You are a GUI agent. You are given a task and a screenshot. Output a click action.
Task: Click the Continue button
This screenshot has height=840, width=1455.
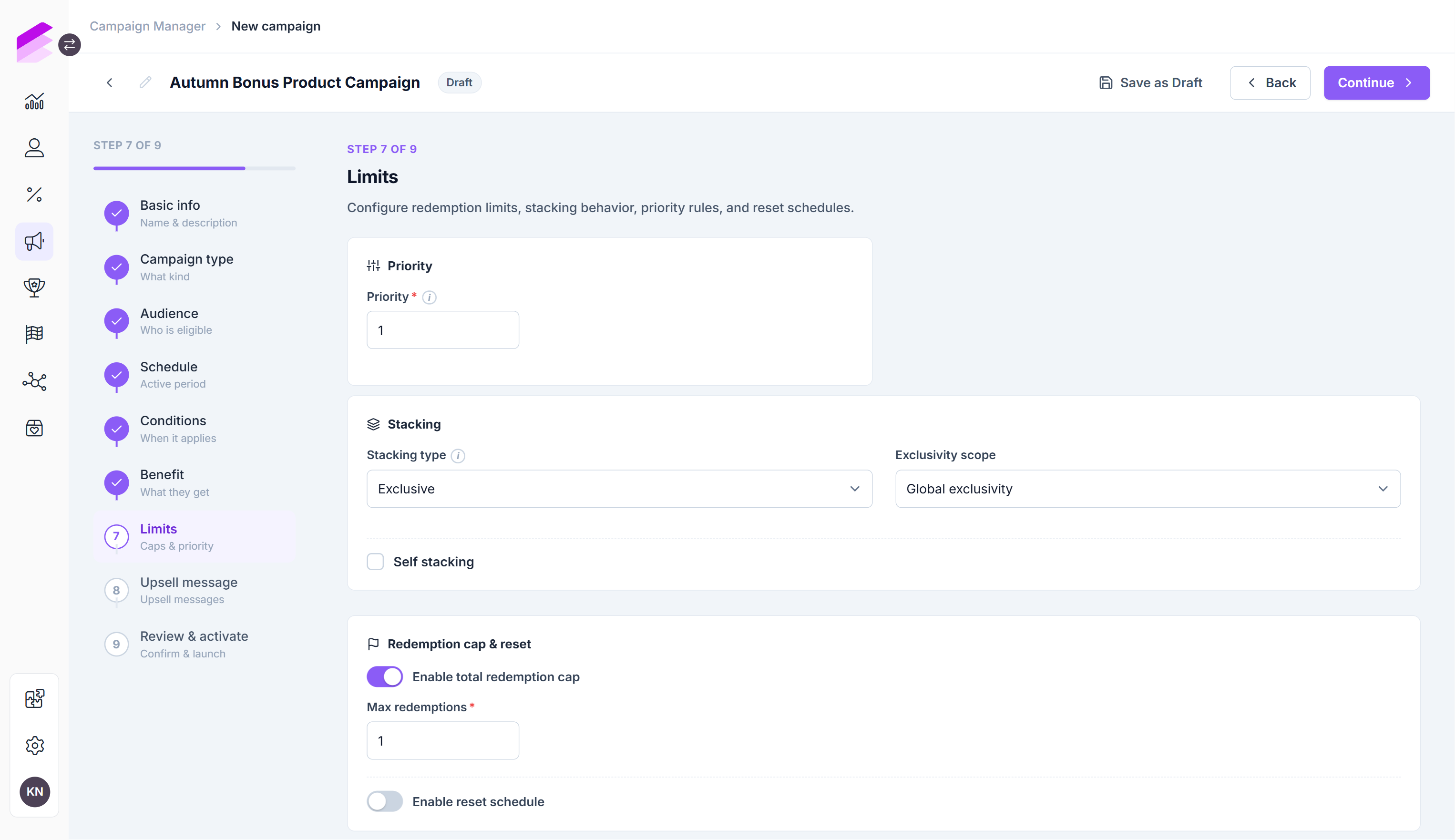pos(1376,82)
